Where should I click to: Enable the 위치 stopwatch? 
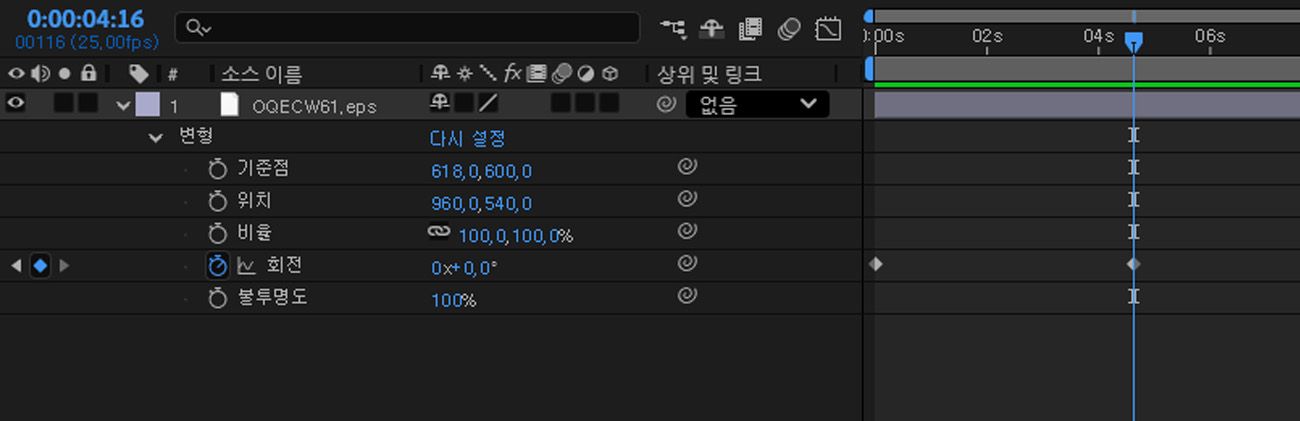click(x=218, y=201)
